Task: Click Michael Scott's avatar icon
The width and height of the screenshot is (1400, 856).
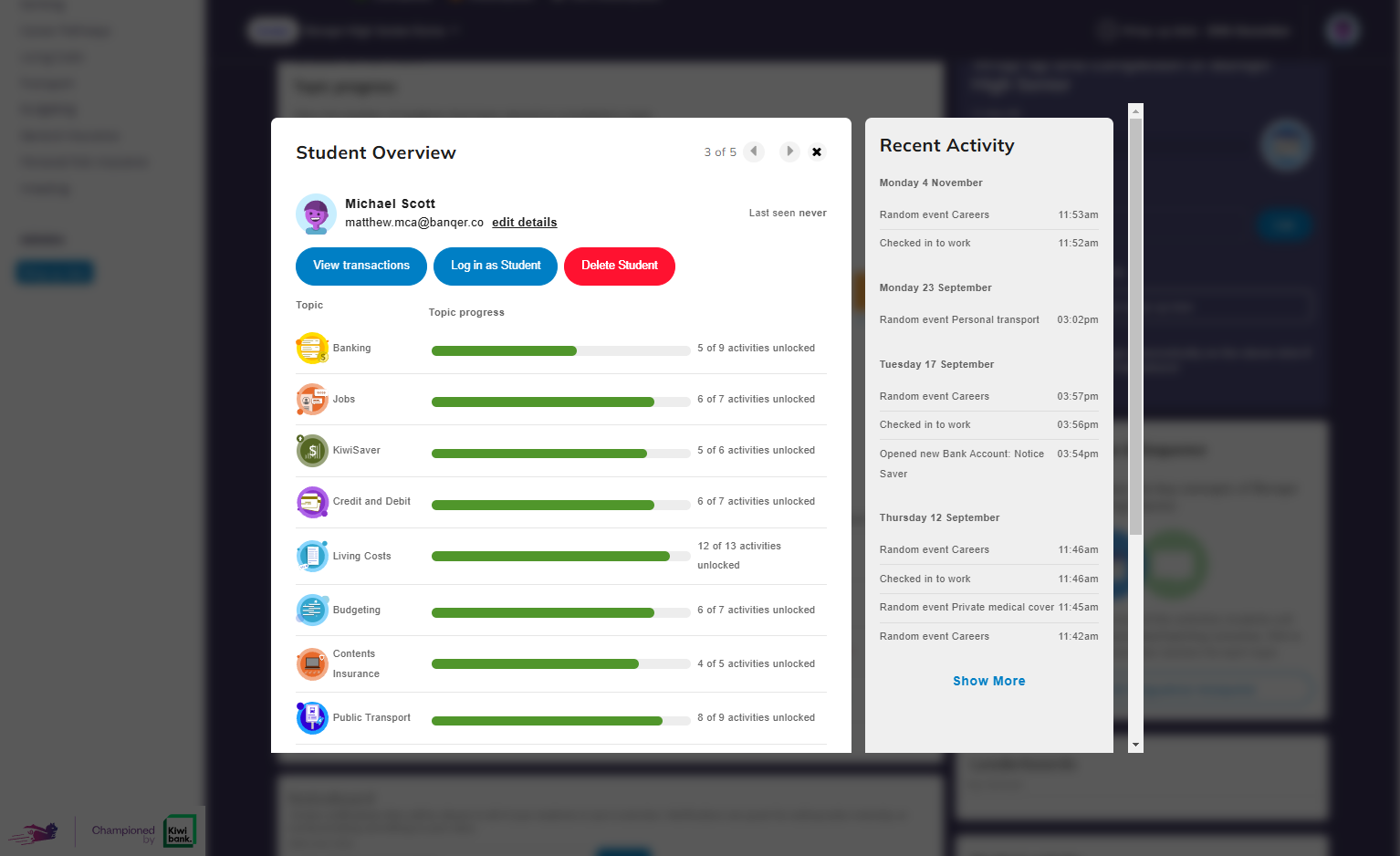Action: (316, 214)
